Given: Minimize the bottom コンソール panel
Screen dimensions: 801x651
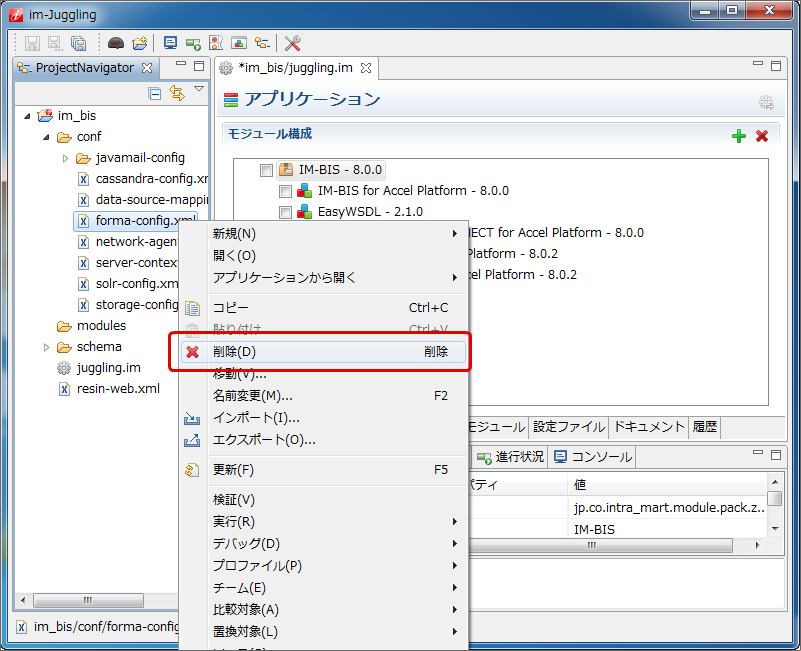Looking at the screenshot, I should (x=758, y=453).
